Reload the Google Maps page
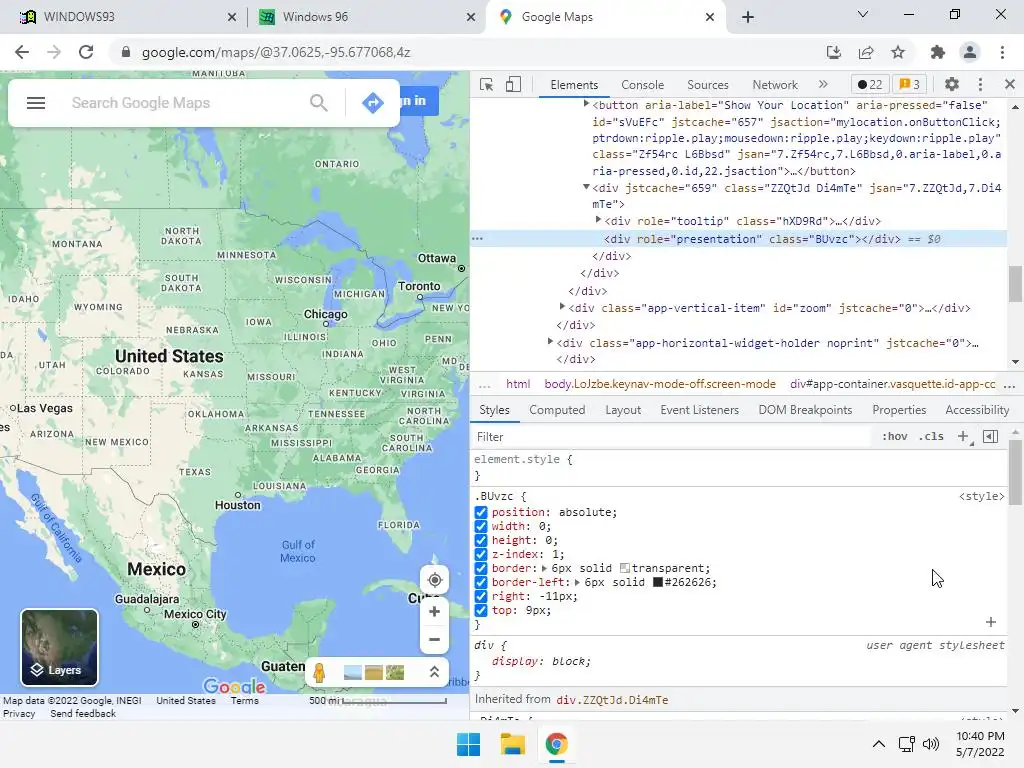1024x768 pixels. point(86,52)
